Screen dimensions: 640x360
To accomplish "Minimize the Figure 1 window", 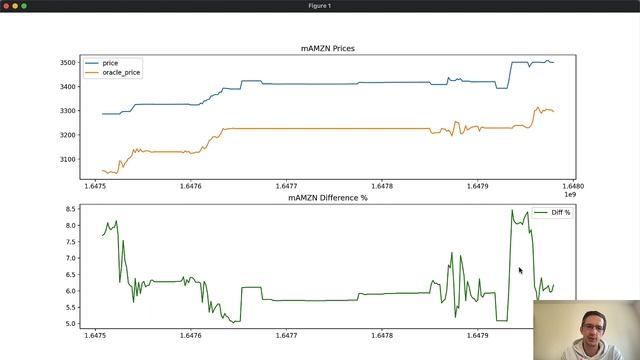I will 15,6.
